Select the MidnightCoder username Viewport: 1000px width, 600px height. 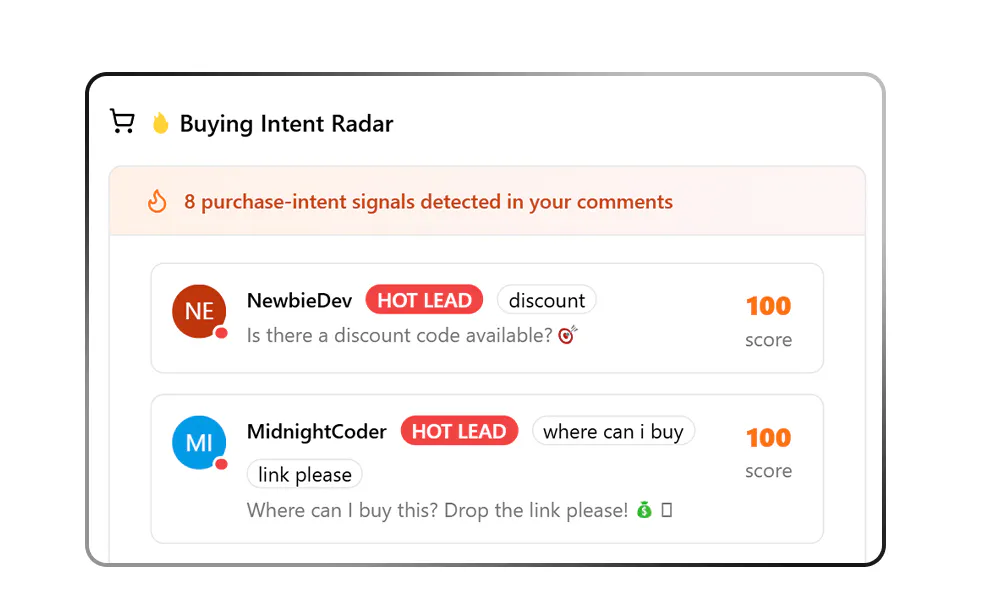click(316, 432)
